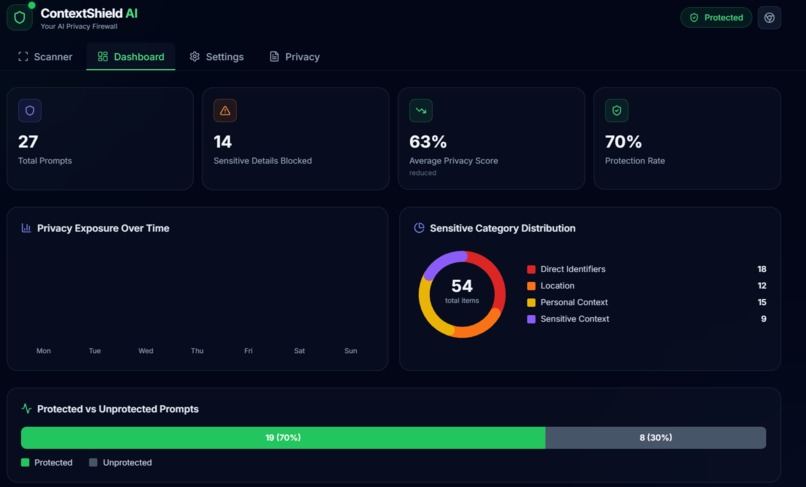Click the Sat axis label

299,351
